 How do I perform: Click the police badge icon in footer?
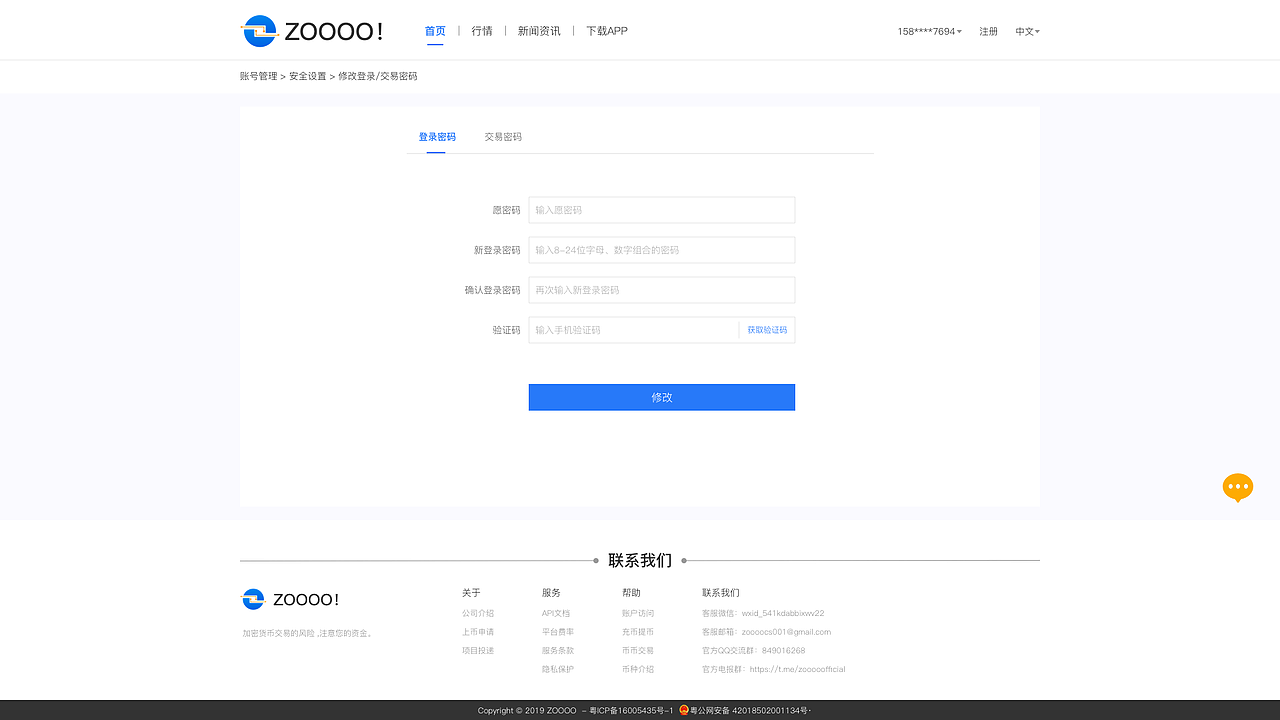pyautogui.click(x=684, y=710)
